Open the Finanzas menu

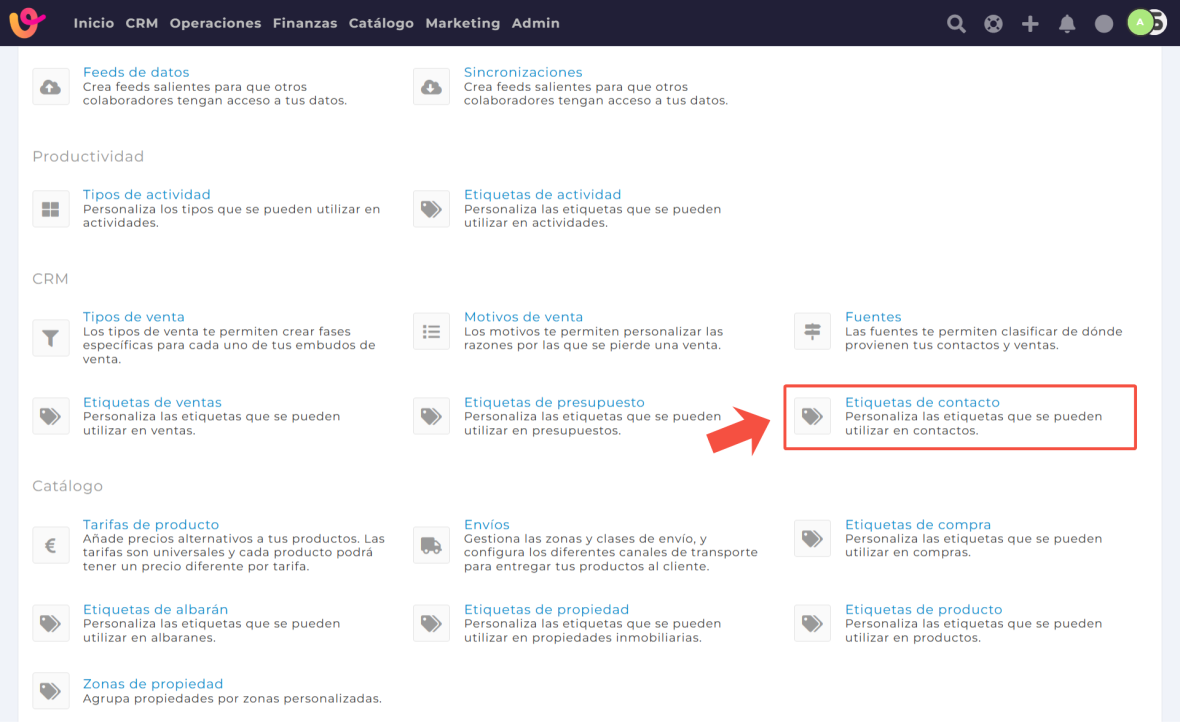(x=305, y=23)
